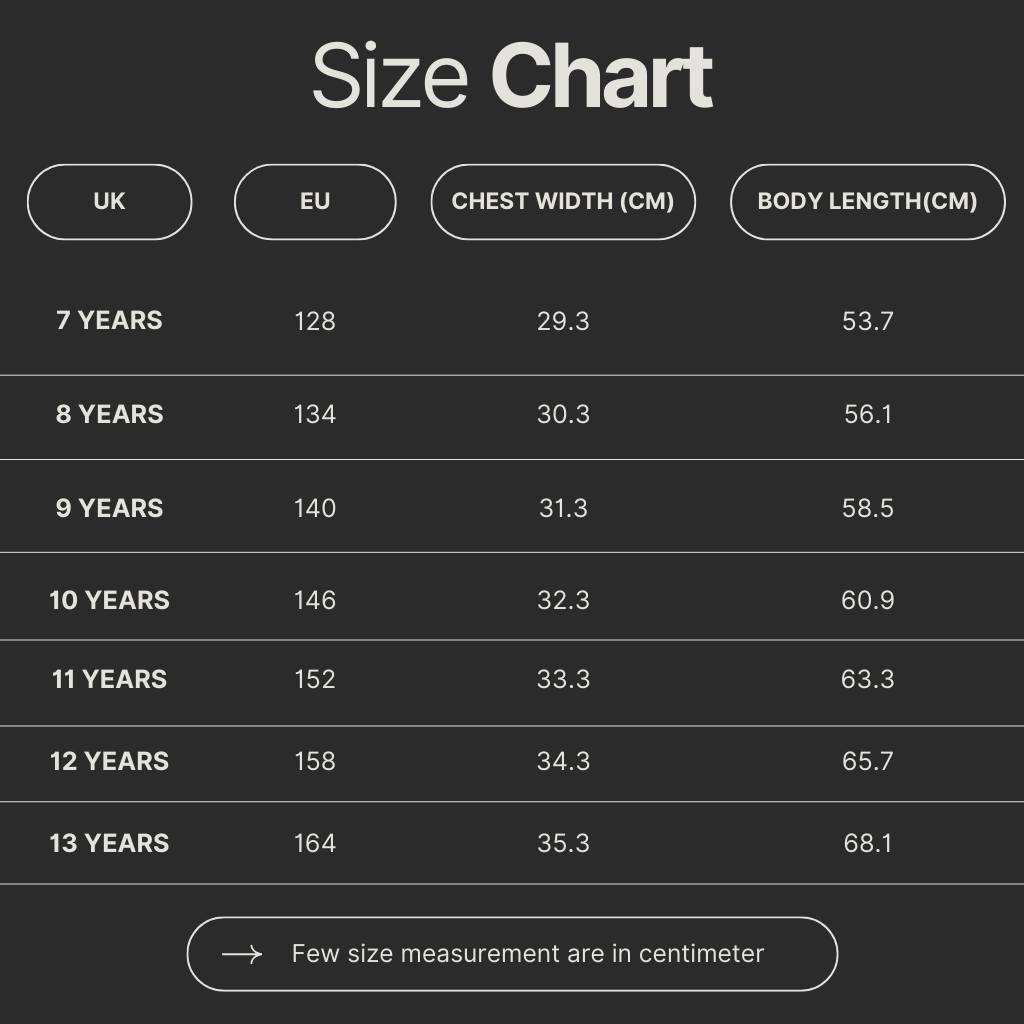The height and width of the screenshot is (1024, 1024).
Task: Click body length value 53.7
Action: pos(867,321)
